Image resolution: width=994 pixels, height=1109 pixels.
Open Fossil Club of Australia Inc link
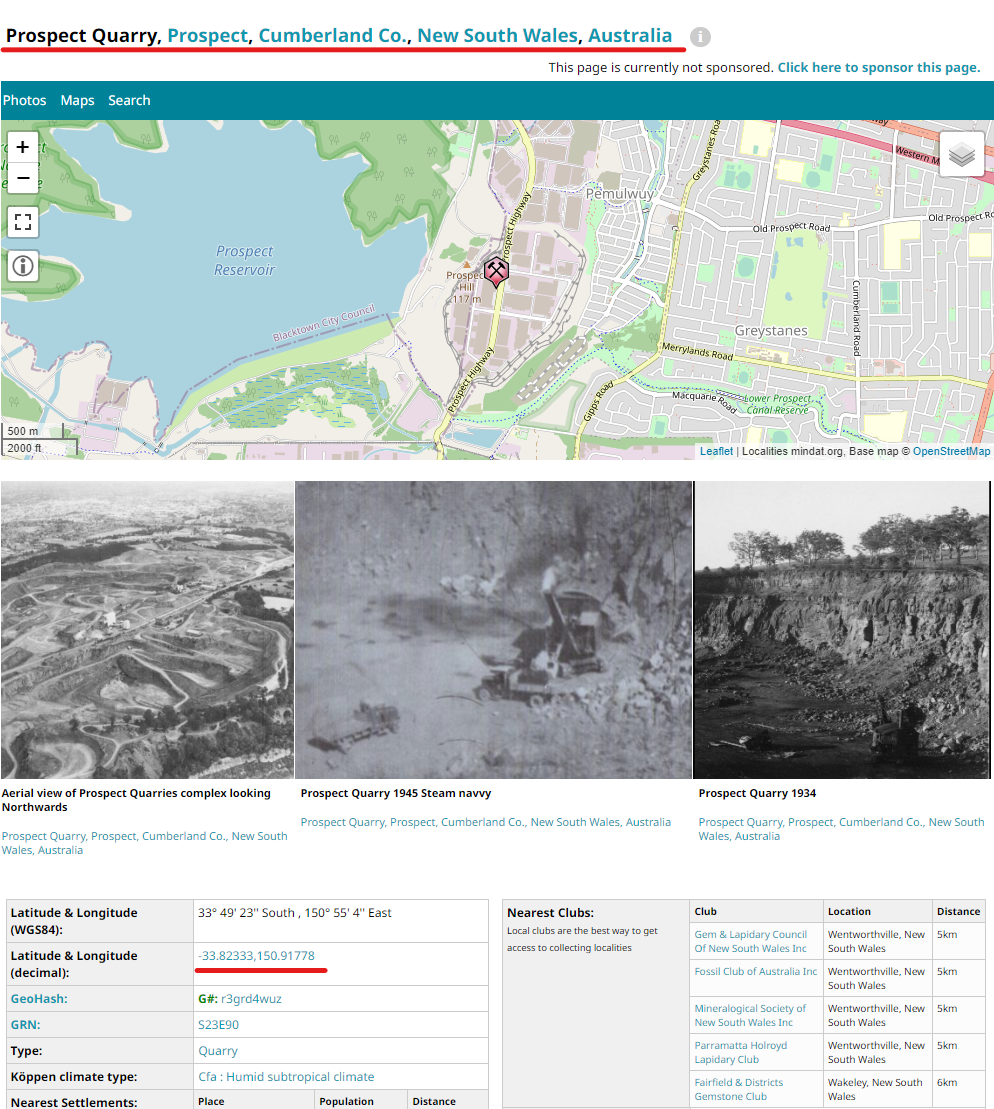click(x=755, y=971)
